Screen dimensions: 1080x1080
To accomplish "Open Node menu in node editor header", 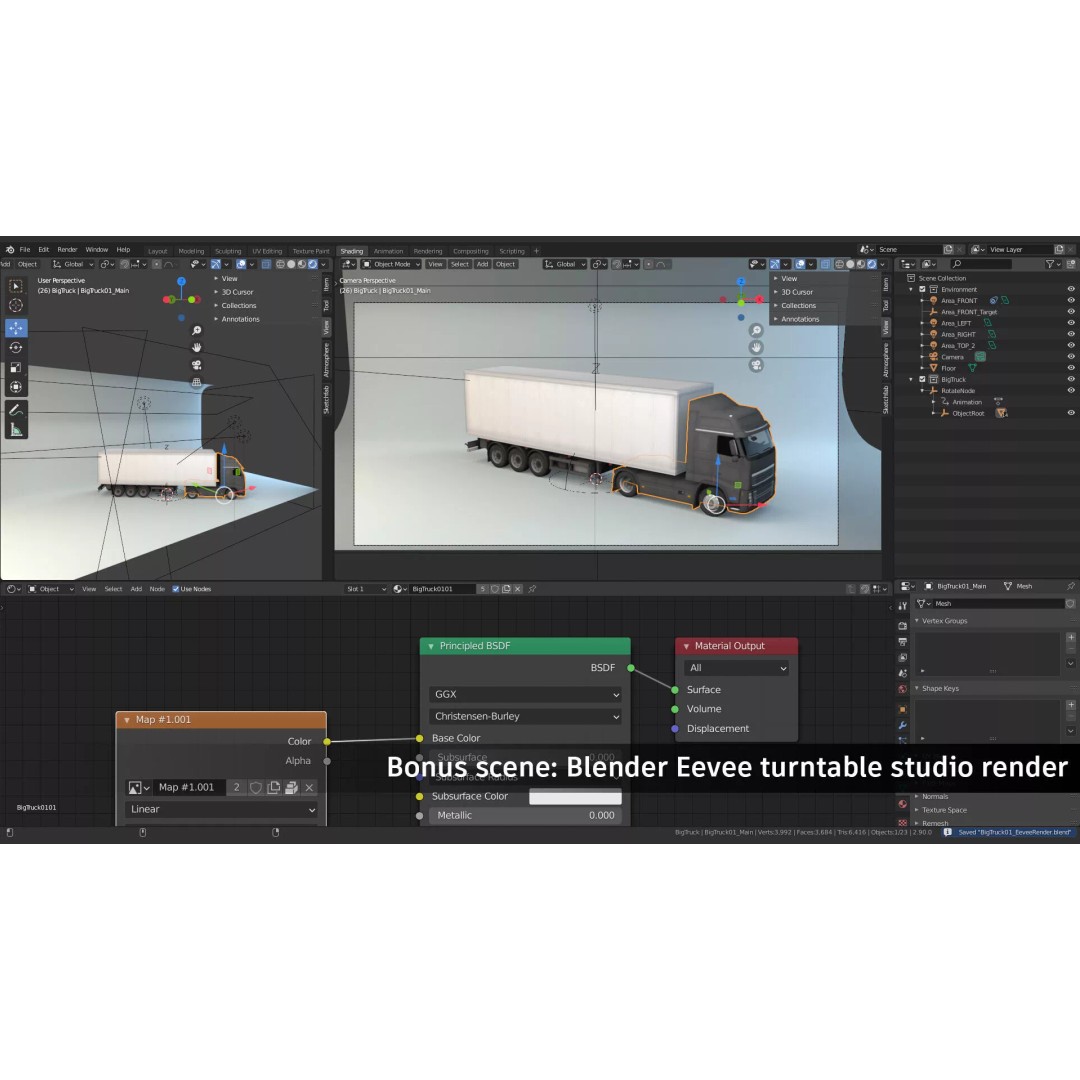I will [157, 589].
